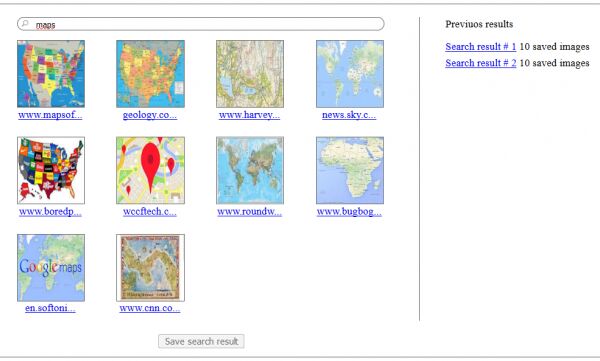Screen dimensions: 600x361
Task: Follow the geology.co... link
Action: pos(150,115)
